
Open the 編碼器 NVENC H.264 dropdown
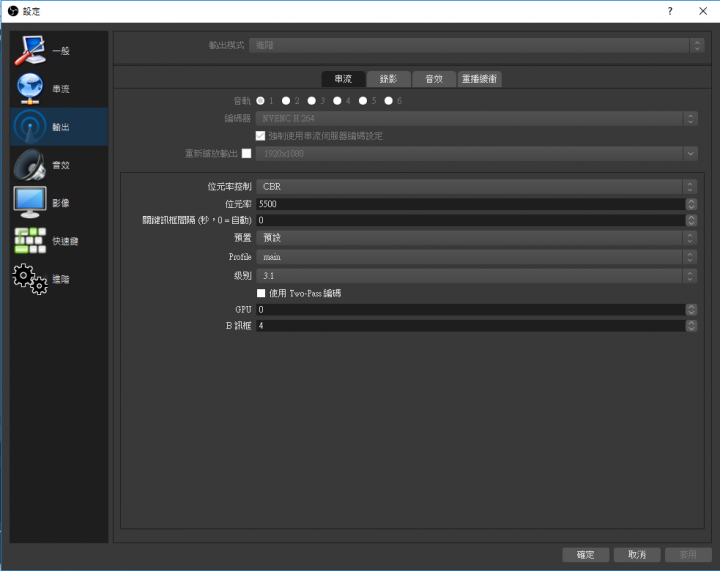[x=477, y=118]
